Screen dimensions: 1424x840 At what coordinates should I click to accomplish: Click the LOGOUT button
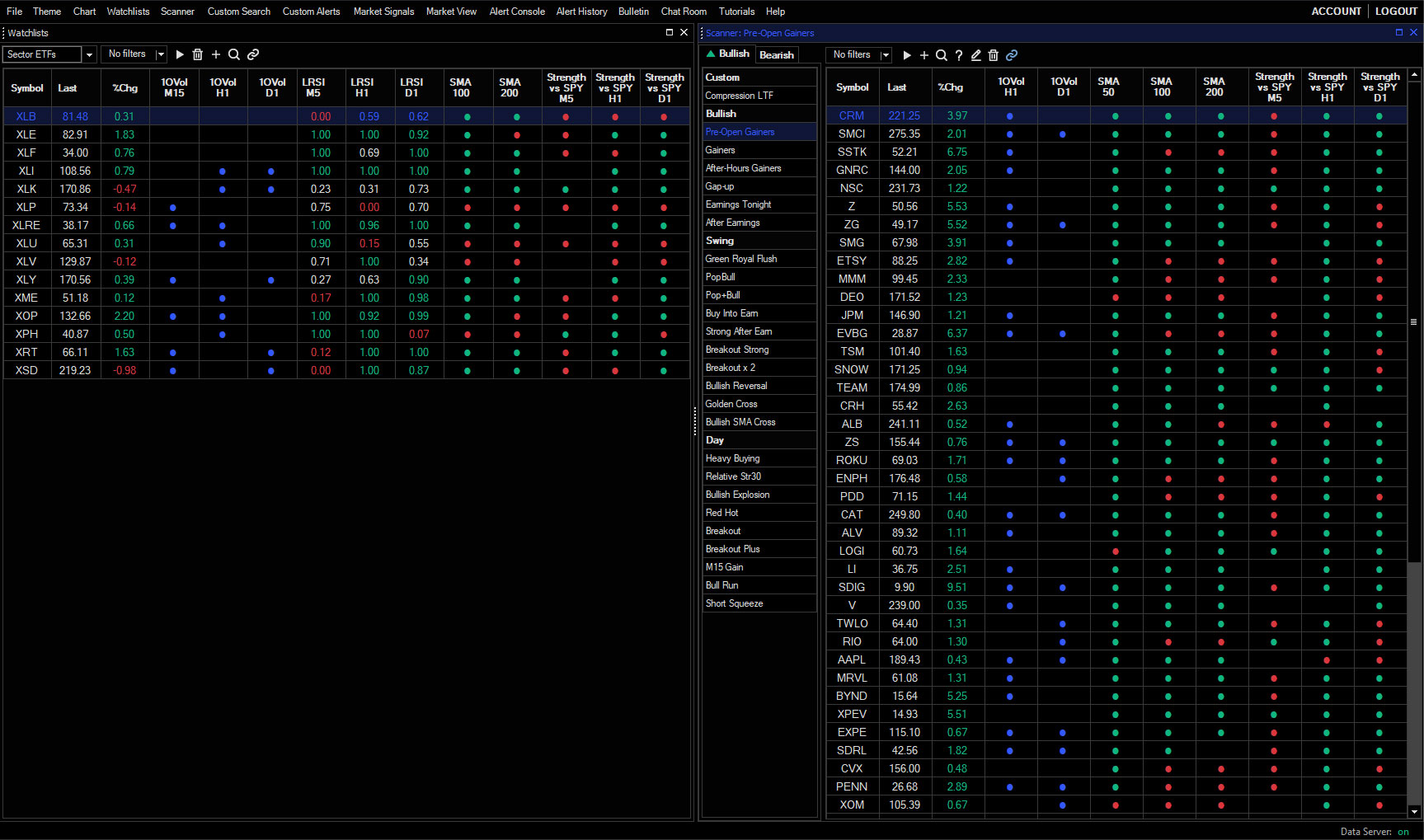[1395, 11]
